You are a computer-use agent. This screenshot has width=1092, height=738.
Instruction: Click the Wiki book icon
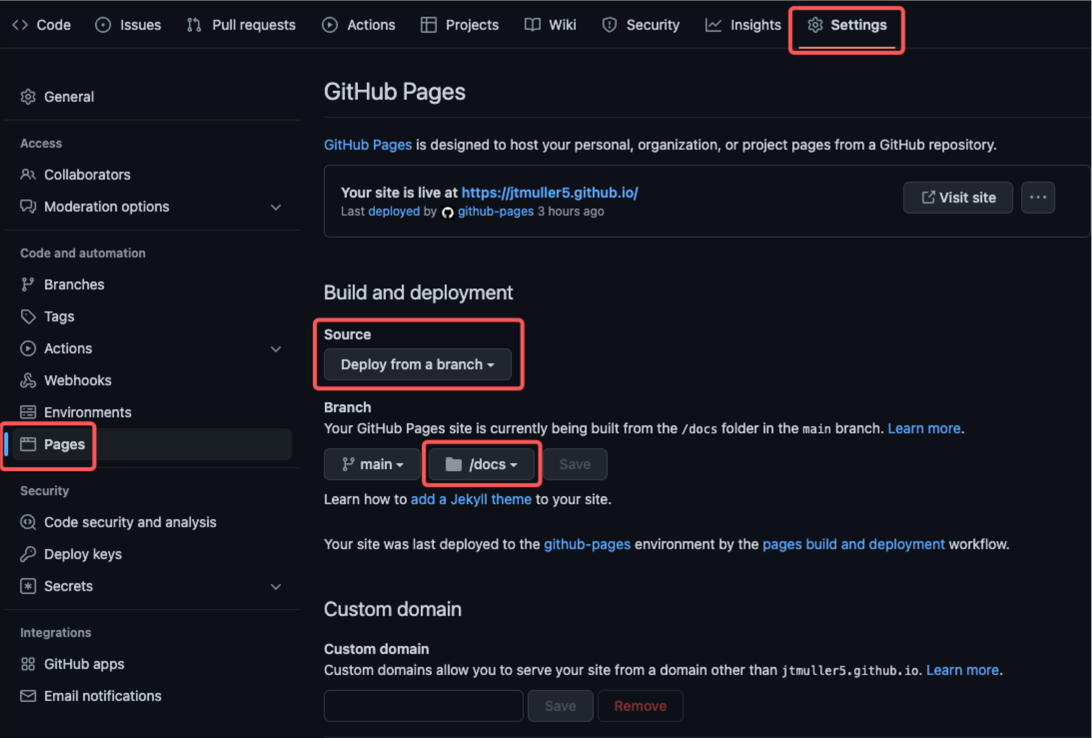[x=532, y=25]
